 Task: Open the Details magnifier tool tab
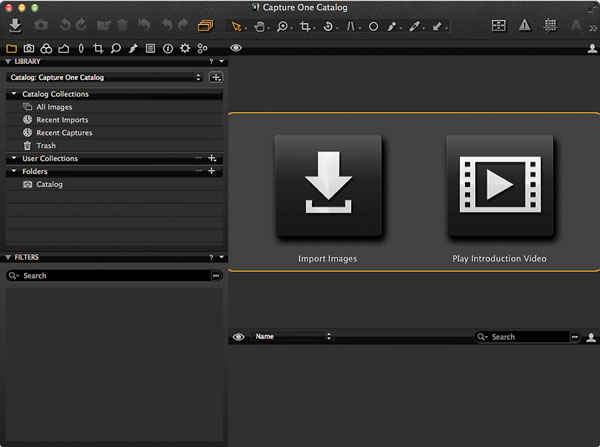(116, 49)
